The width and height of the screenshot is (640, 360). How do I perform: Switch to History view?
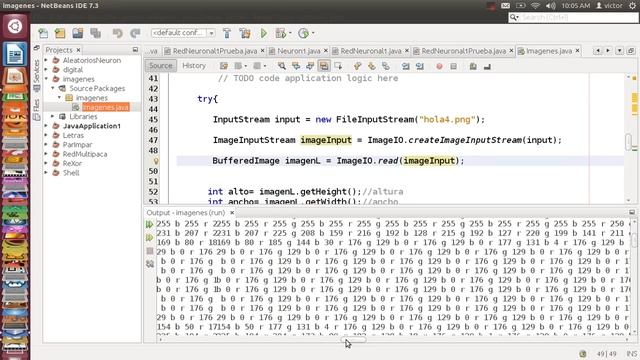194,66
